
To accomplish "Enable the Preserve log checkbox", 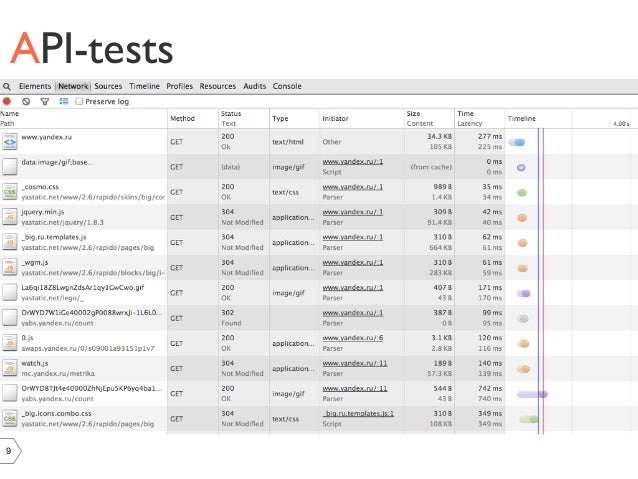I will tap(79, 101).
